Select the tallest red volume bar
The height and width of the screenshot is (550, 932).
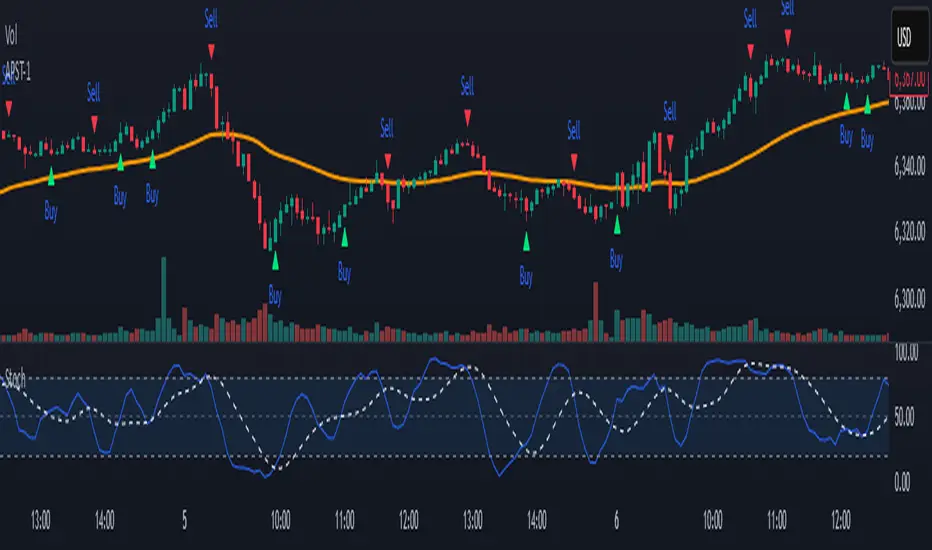596,312
